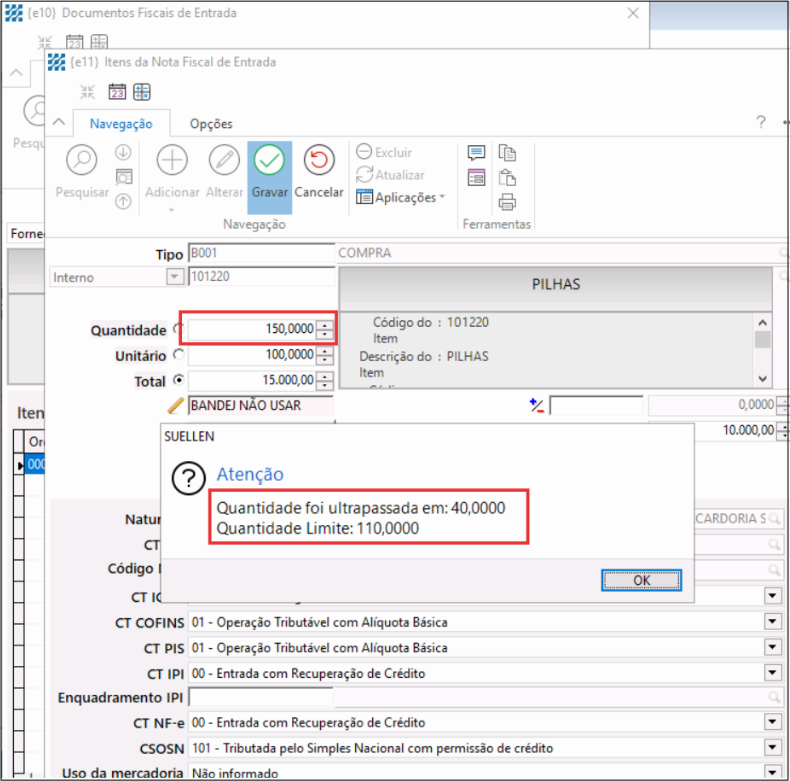Click OK in the Atenção dialog
The width and height of the screenshot is (790, 781).
pos(641,580)
